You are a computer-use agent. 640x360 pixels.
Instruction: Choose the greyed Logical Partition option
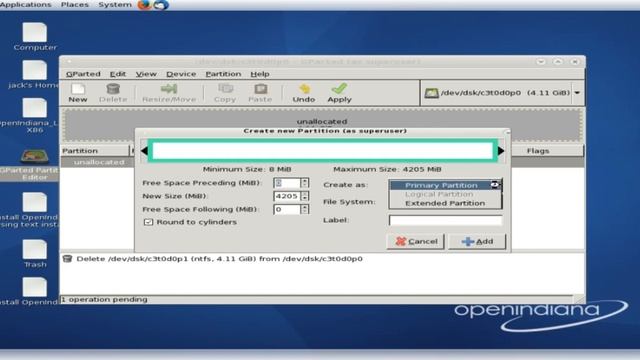coord(439,194)
